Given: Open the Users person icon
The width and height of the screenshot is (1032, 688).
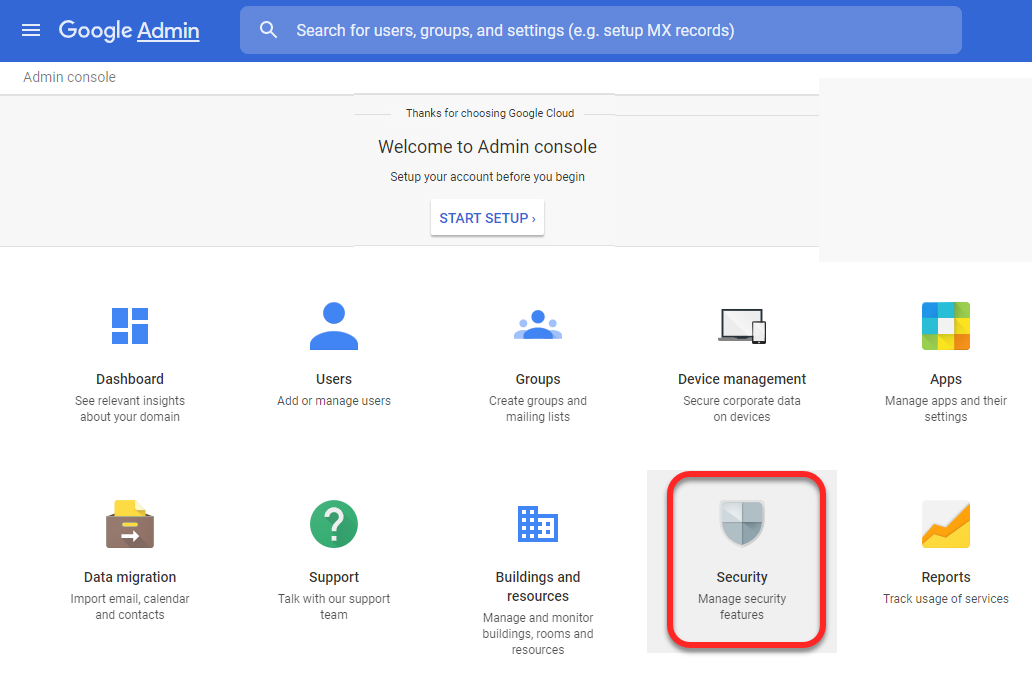Looking at the screenshot, I should [334, 325].
